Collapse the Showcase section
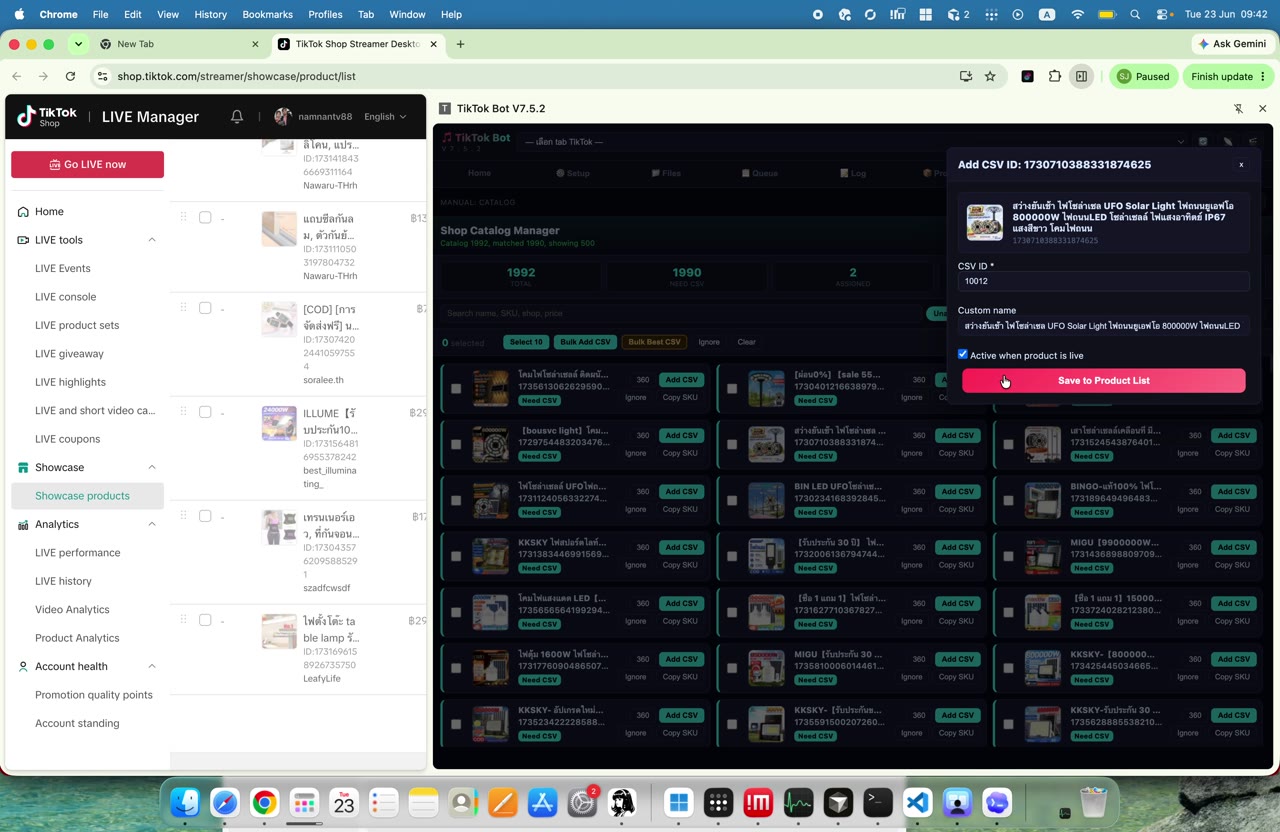The width and height of the screenshot is (1280, 832). click(152, 467)
